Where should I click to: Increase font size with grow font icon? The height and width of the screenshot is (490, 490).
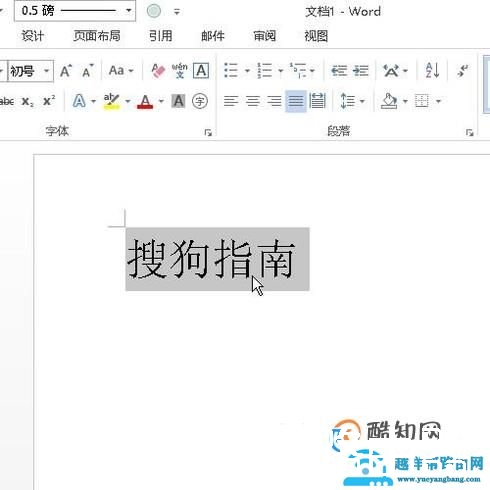66,71
